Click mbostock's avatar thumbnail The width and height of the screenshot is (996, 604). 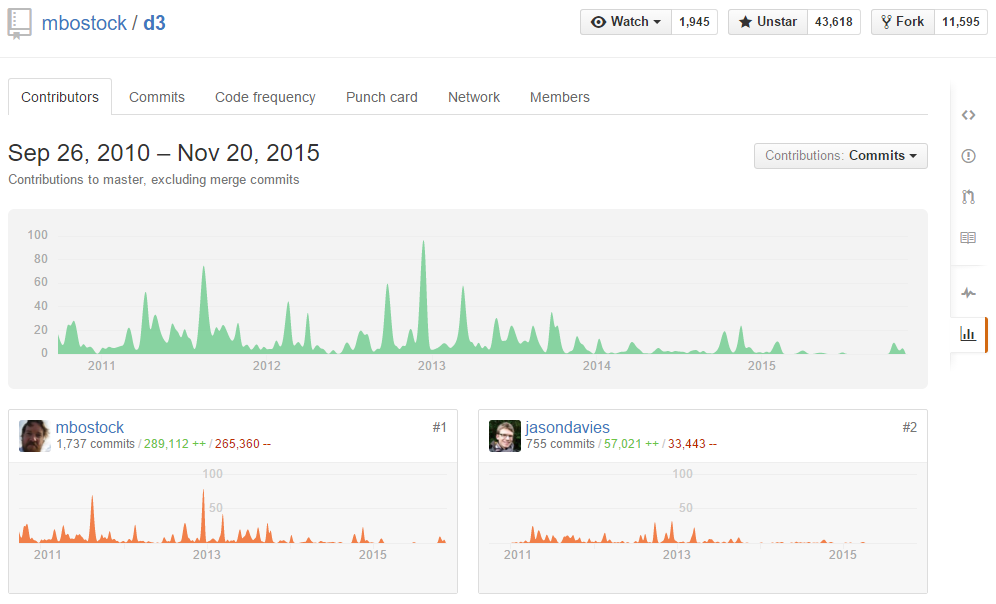click(x=35, y=436)
